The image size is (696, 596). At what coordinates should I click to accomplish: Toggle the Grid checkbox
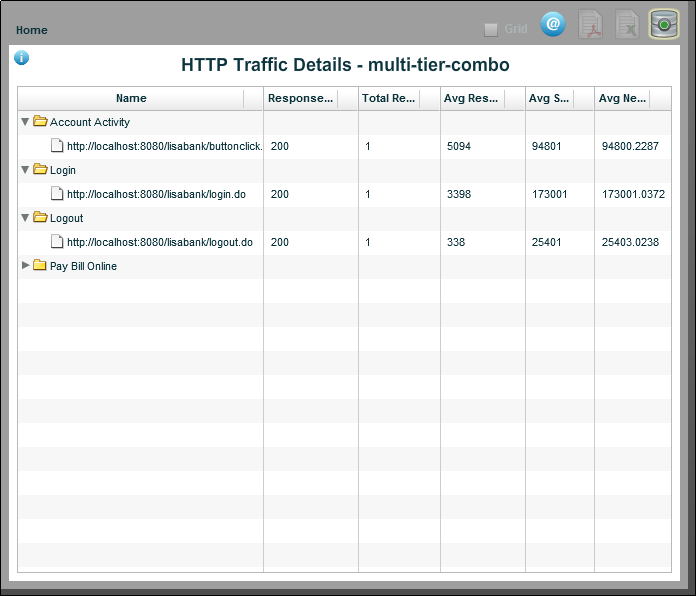click(490, 30)
